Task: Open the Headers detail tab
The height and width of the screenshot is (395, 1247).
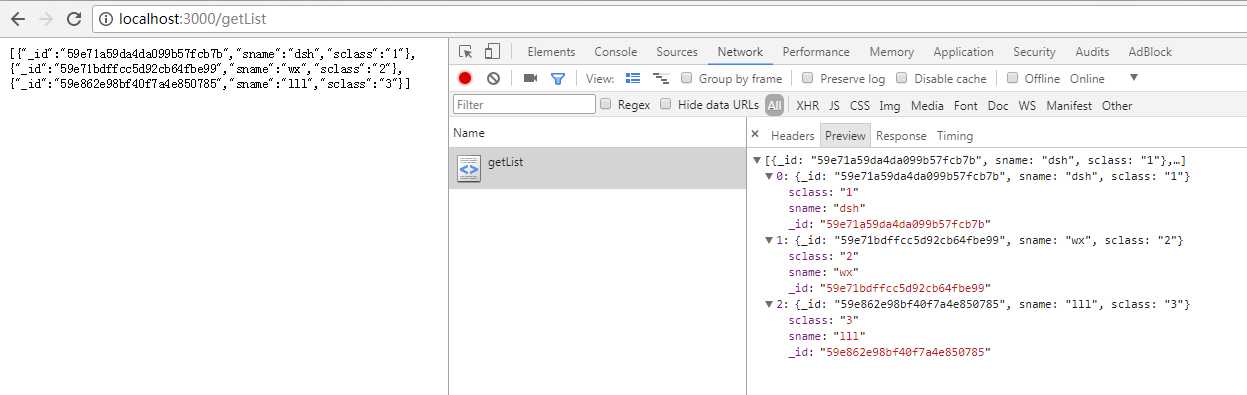Action: point(792,136)
